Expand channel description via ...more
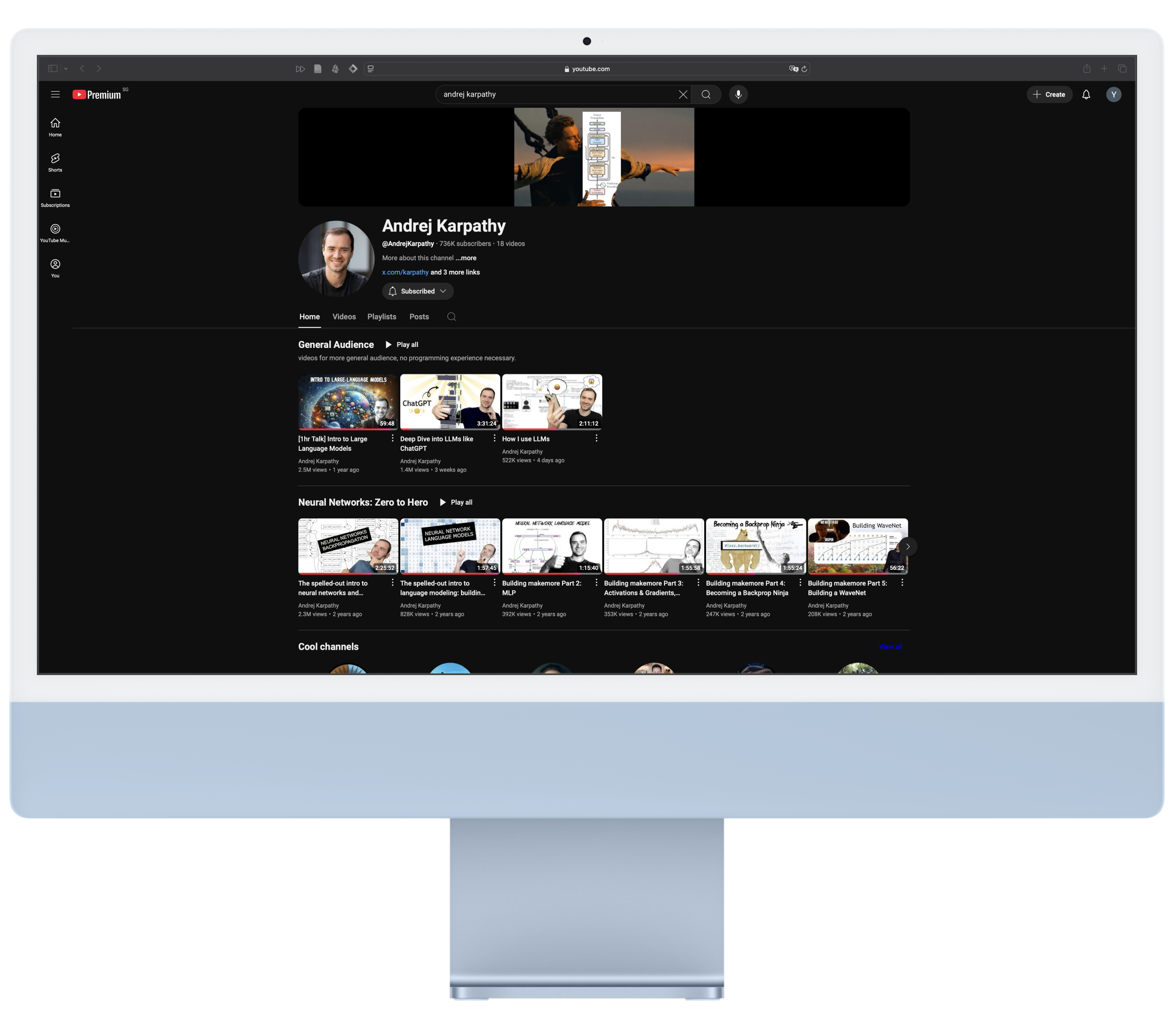The height and width of the screenshot is (1029, 1176). (465, 258)
